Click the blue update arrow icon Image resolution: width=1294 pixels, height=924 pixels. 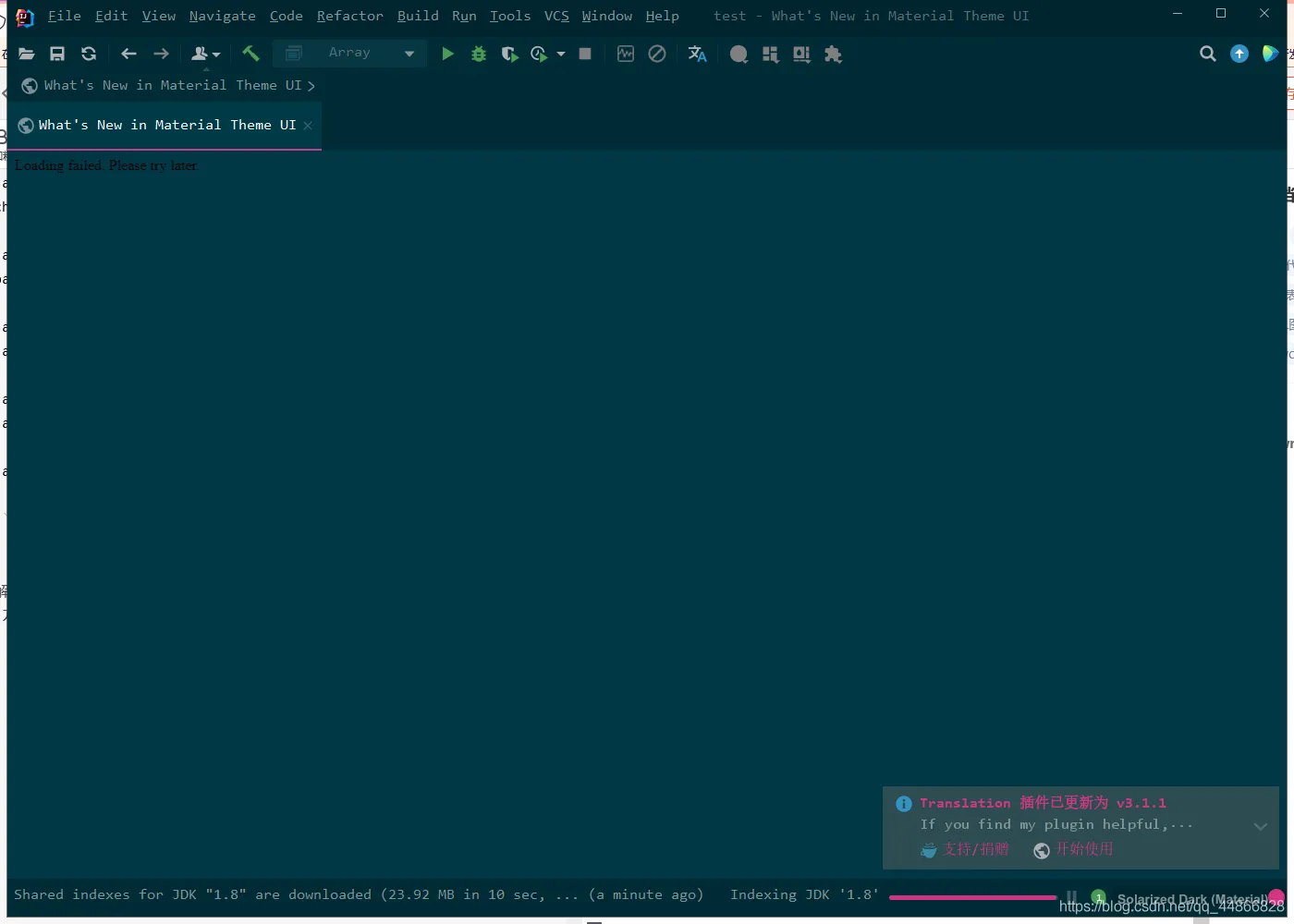point(1239,55)
